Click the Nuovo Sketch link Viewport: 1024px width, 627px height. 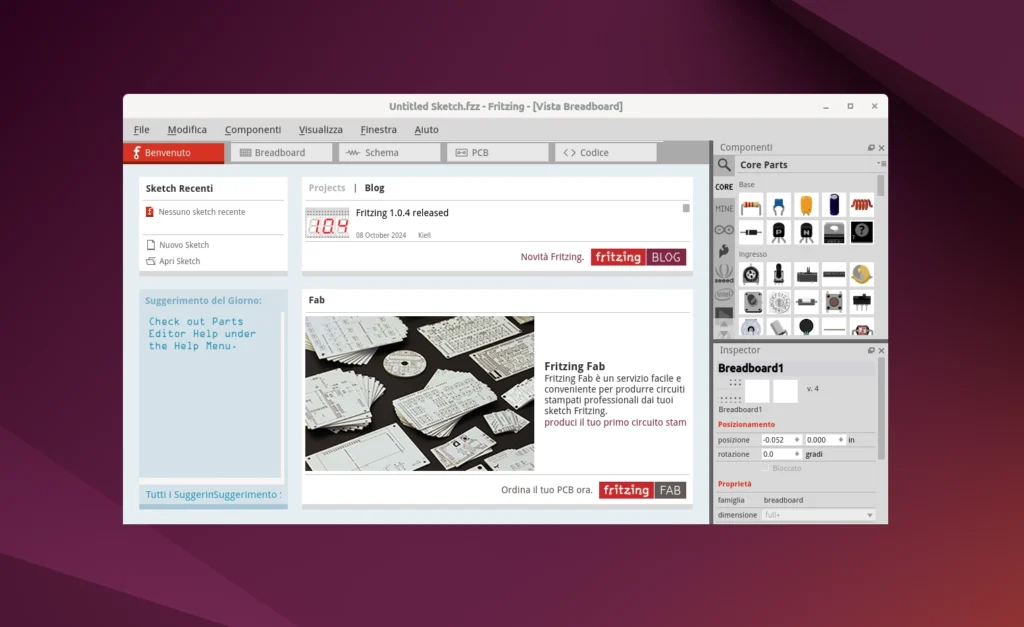(184, 245)
